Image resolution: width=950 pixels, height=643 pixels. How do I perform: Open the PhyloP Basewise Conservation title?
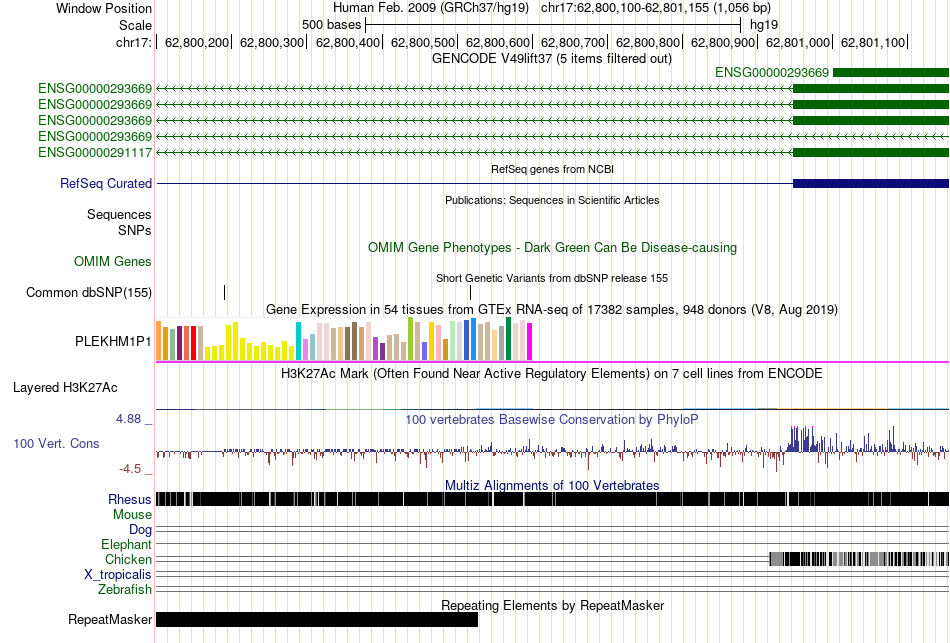(552, 419)
